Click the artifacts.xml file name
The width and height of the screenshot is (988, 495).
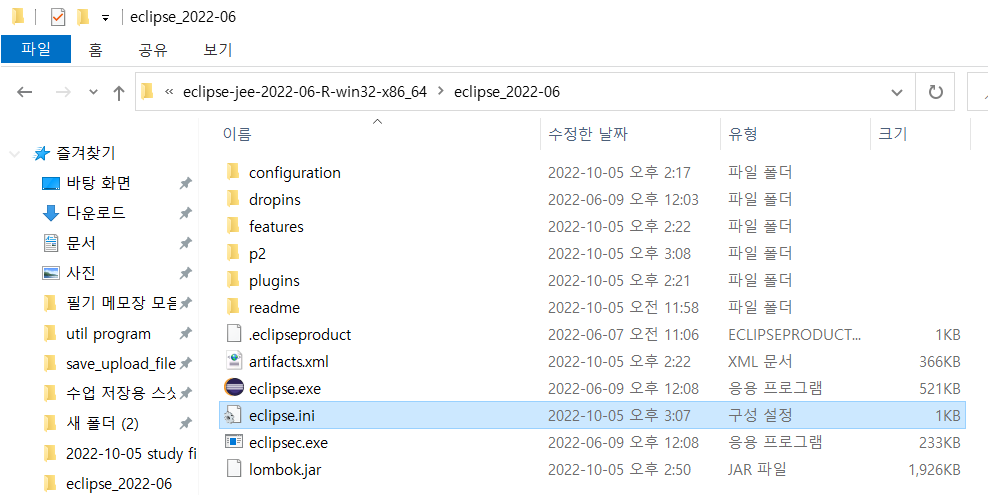[x=289, y=361]
